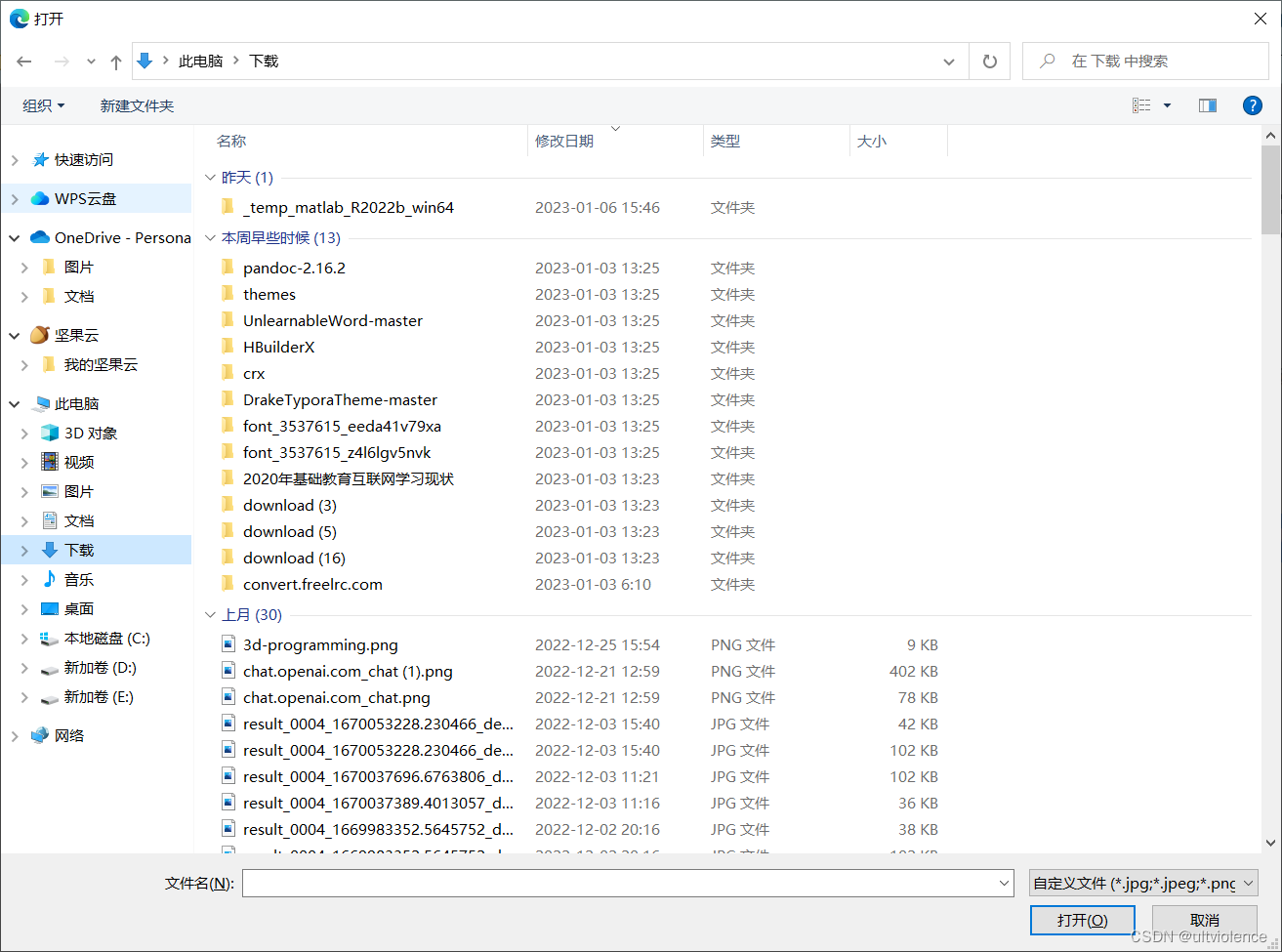1282x952 pixels.
Task: Click 此电脑 in the address breadcrumb
Action: click(x=200, y=61)
